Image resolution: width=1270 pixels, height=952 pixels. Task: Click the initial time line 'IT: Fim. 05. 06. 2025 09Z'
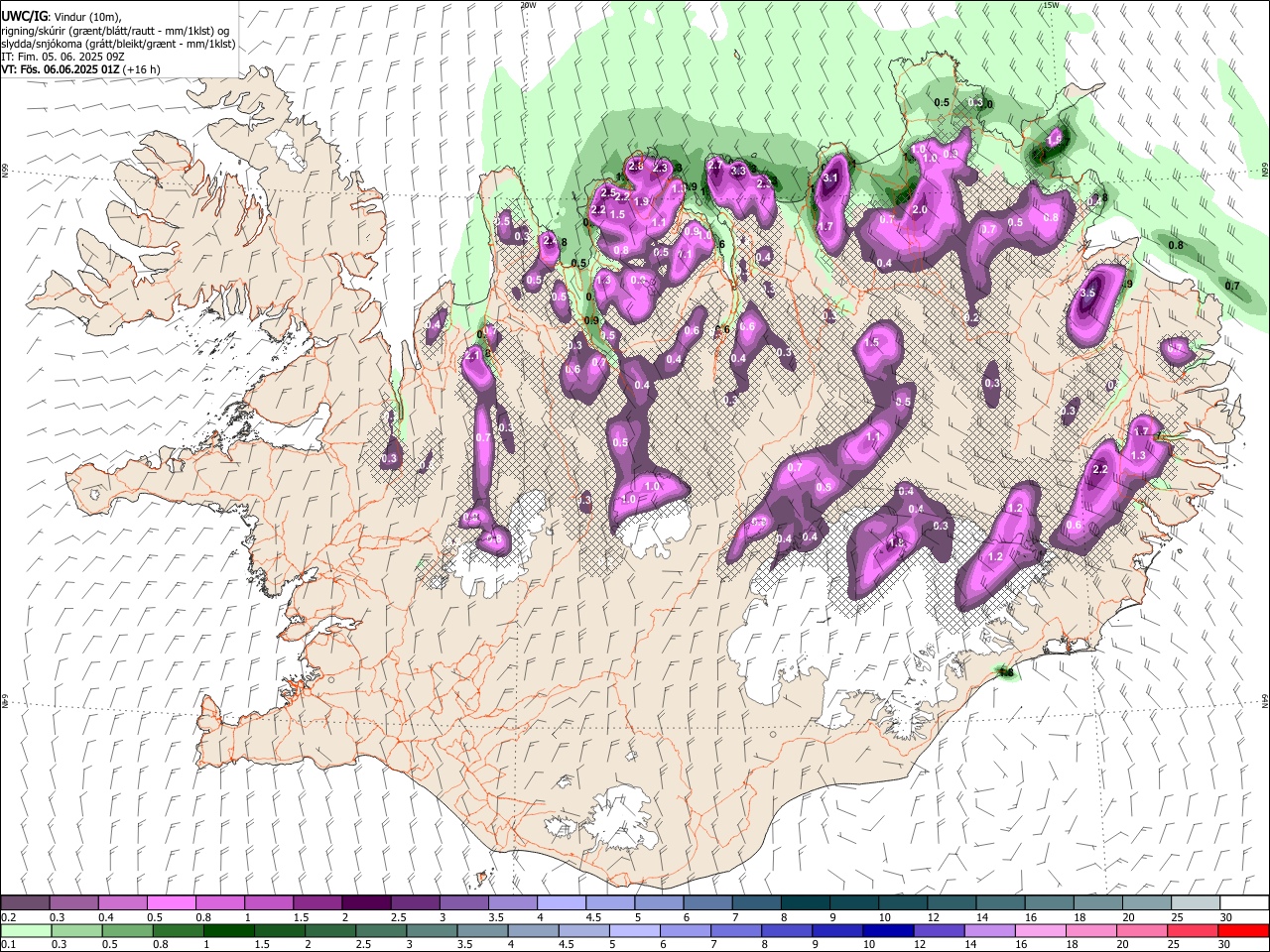click(63, 57)
